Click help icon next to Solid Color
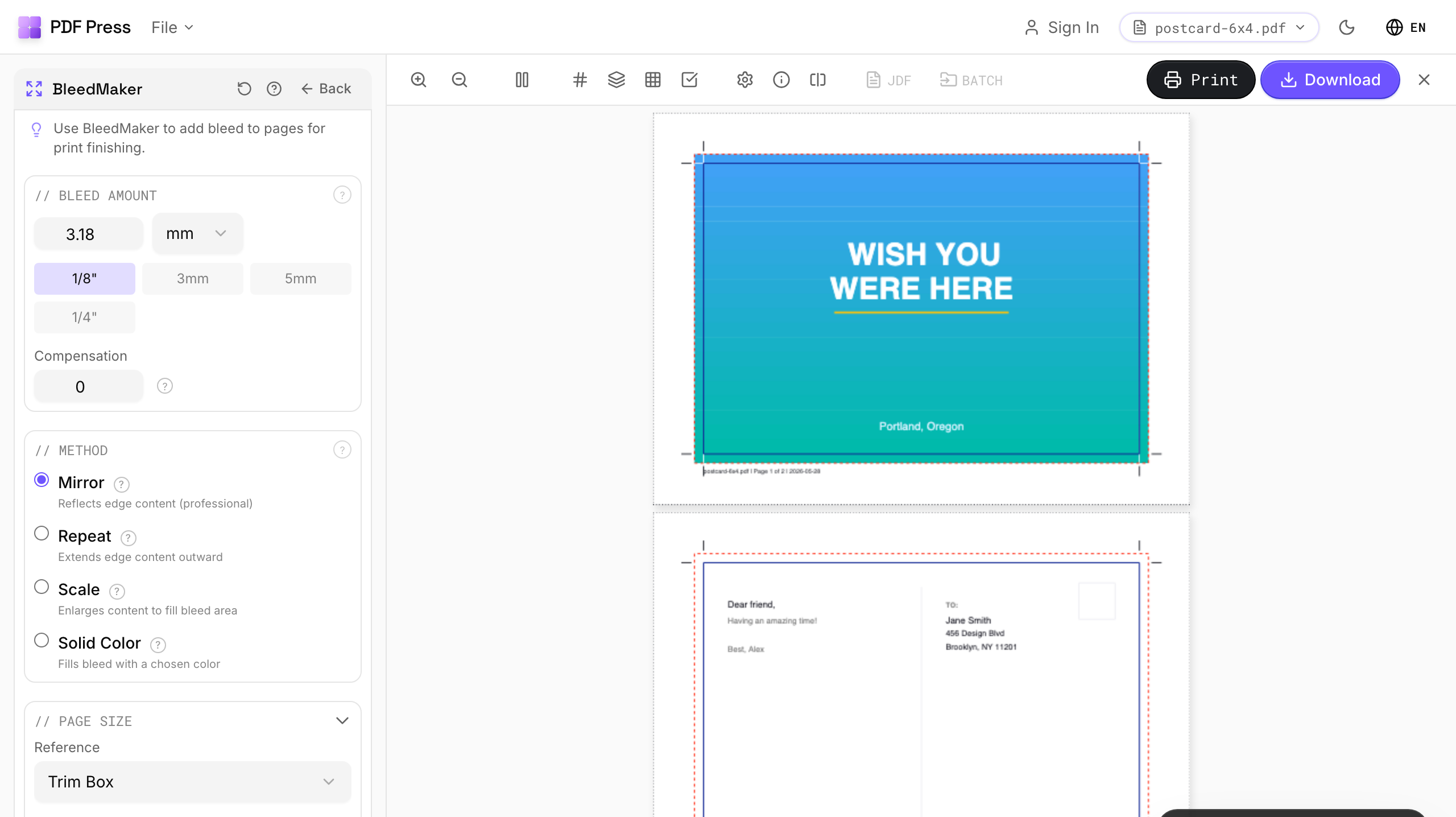The image size is (1456, 817). (x=158, y=645)
